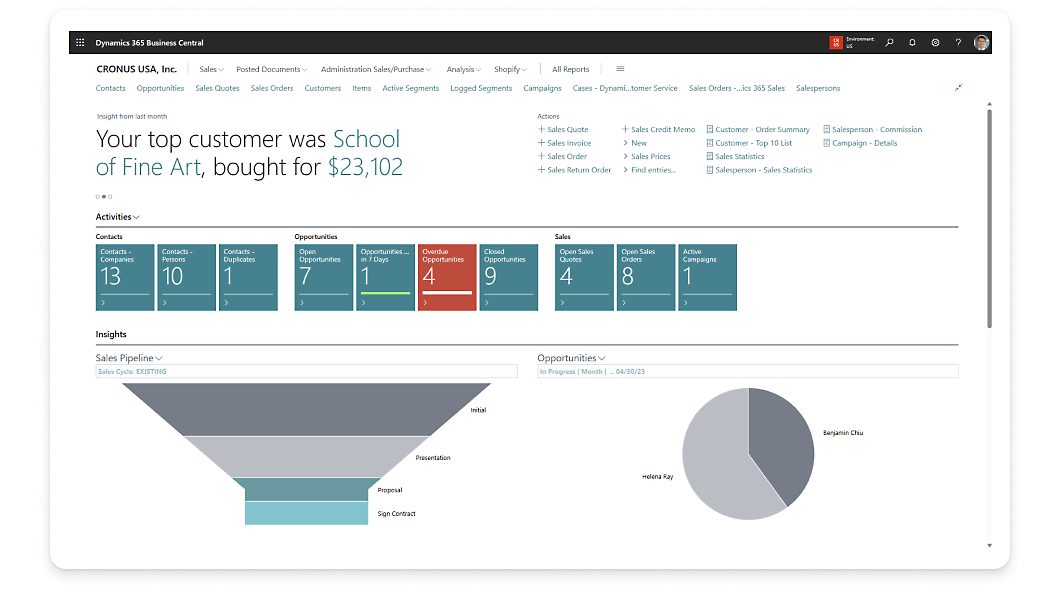Open Campaigns navigation link
Screen dimensions: 1060x596
point(542,88)
